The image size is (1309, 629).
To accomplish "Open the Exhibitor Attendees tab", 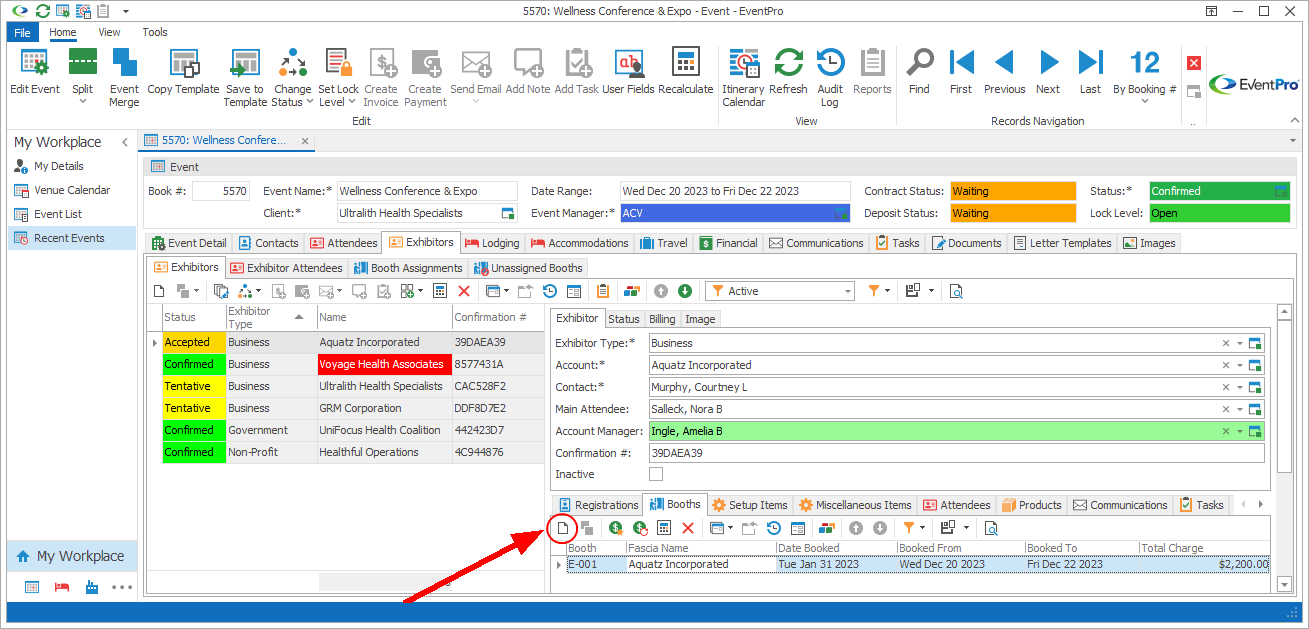I will [x=285, y=268].
